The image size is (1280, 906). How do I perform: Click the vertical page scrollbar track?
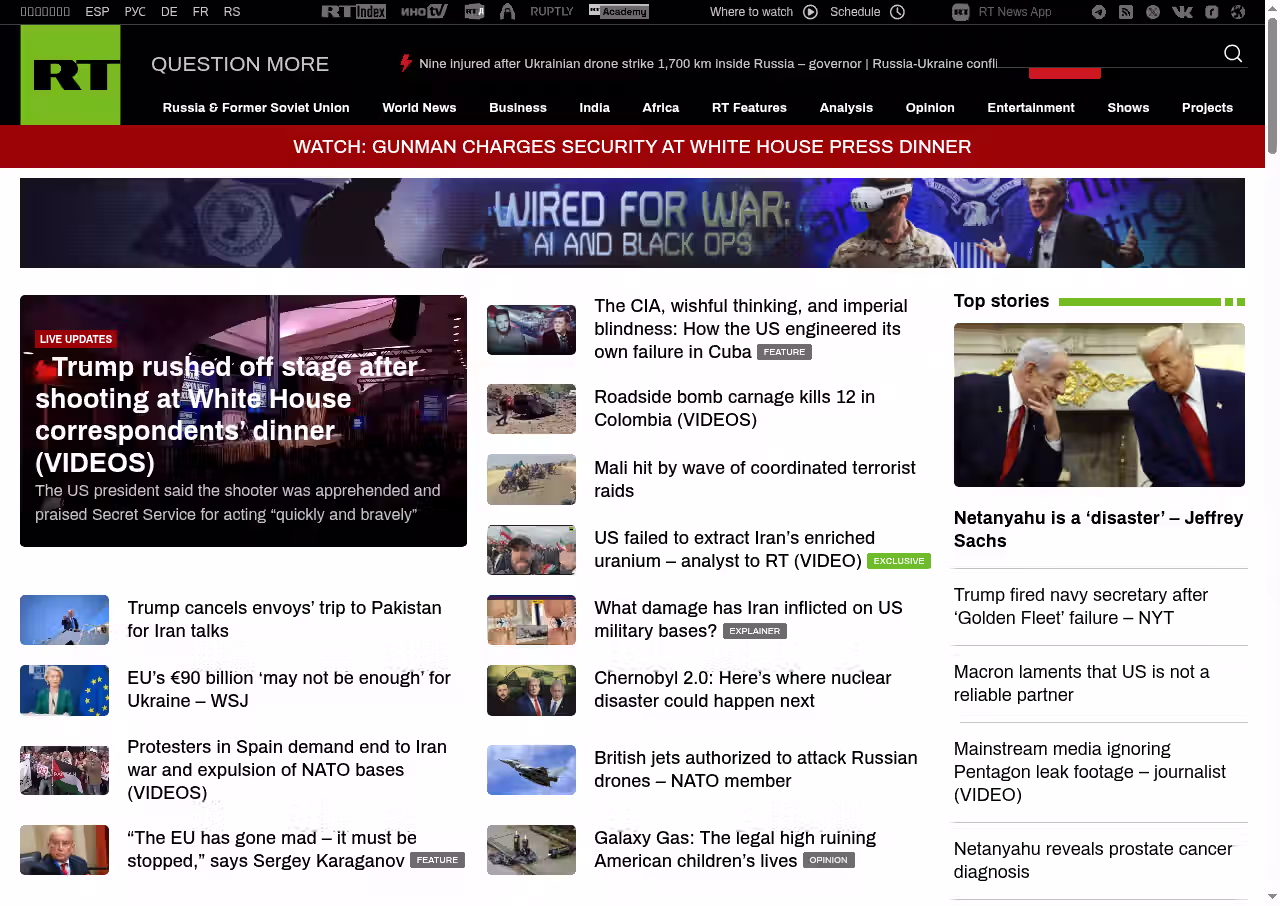pyautogui.click(x=1272, y=500)
